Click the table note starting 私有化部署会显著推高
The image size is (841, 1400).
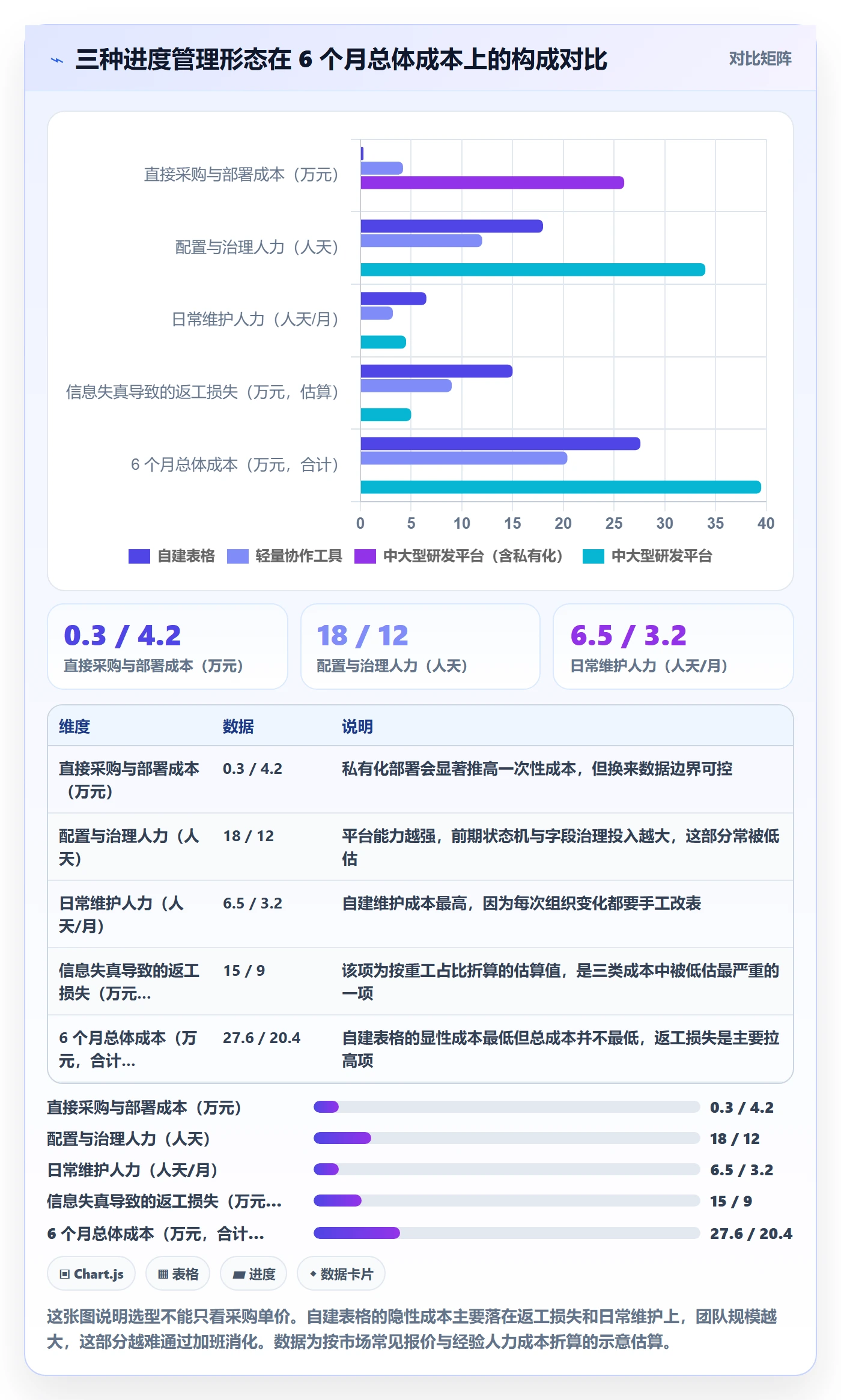(537, 768)
